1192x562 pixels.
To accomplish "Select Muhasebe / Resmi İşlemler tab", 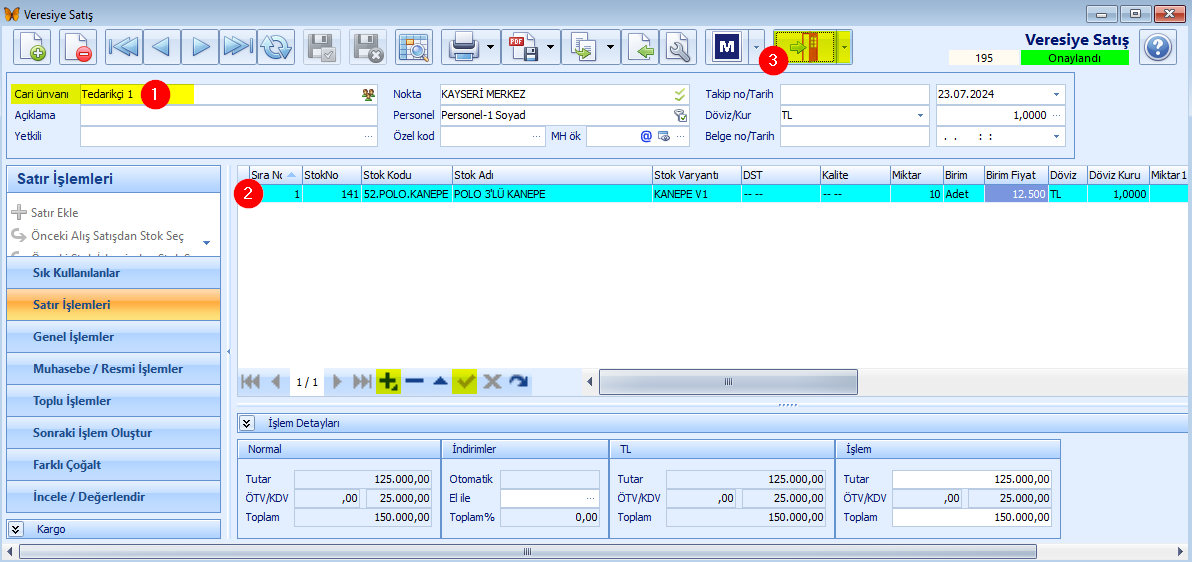I will tap(113, 369).
